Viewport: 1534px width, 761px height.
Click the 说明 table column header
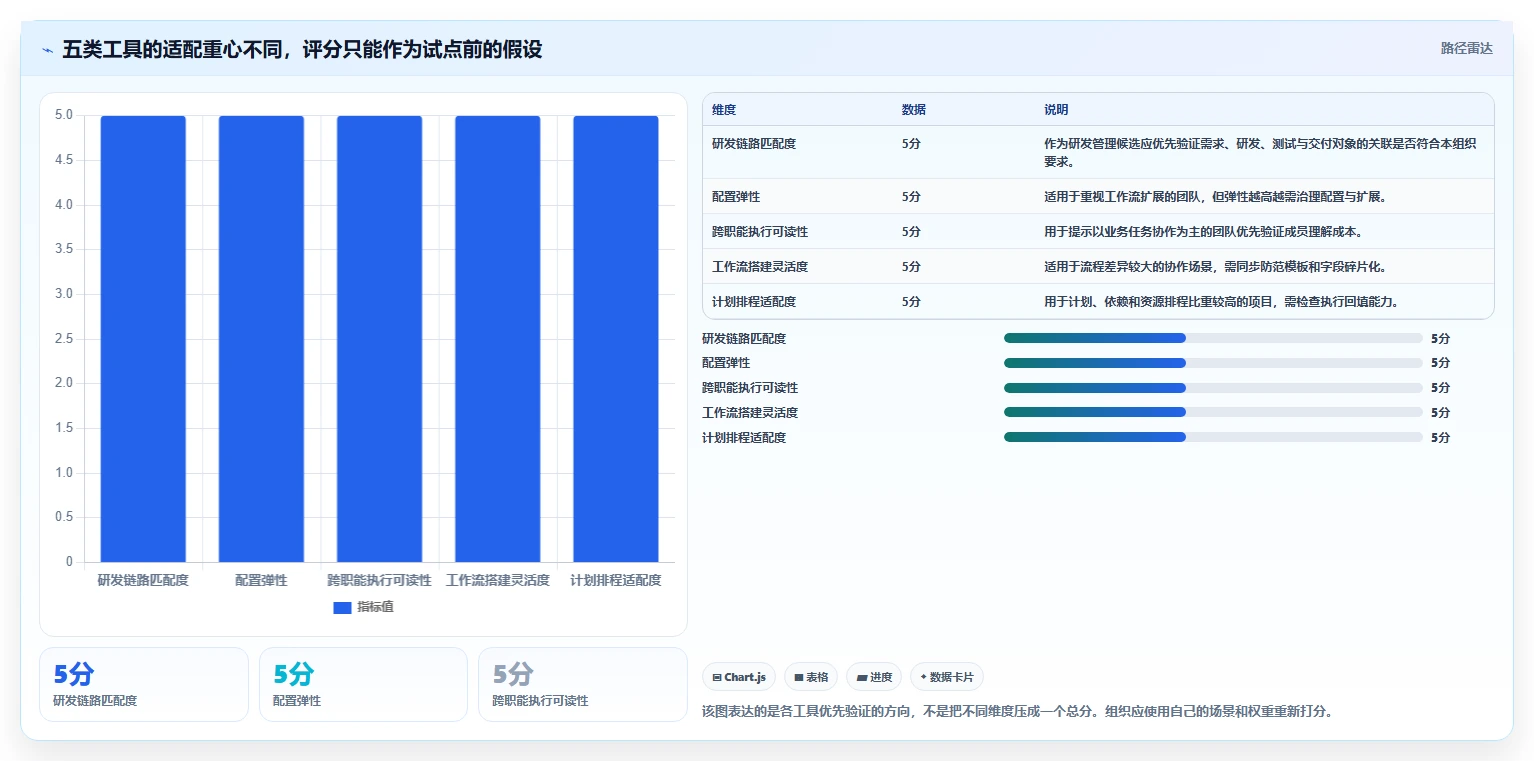coord(1056,110)
